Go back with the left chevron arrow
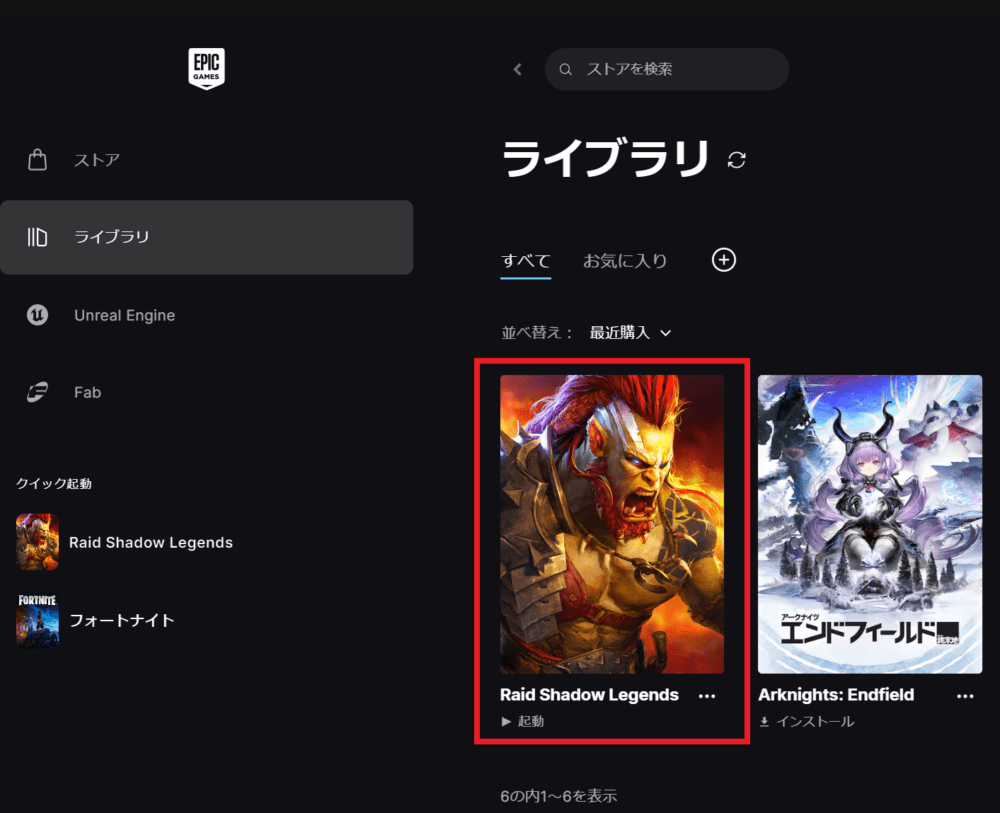 pos(518,69)
